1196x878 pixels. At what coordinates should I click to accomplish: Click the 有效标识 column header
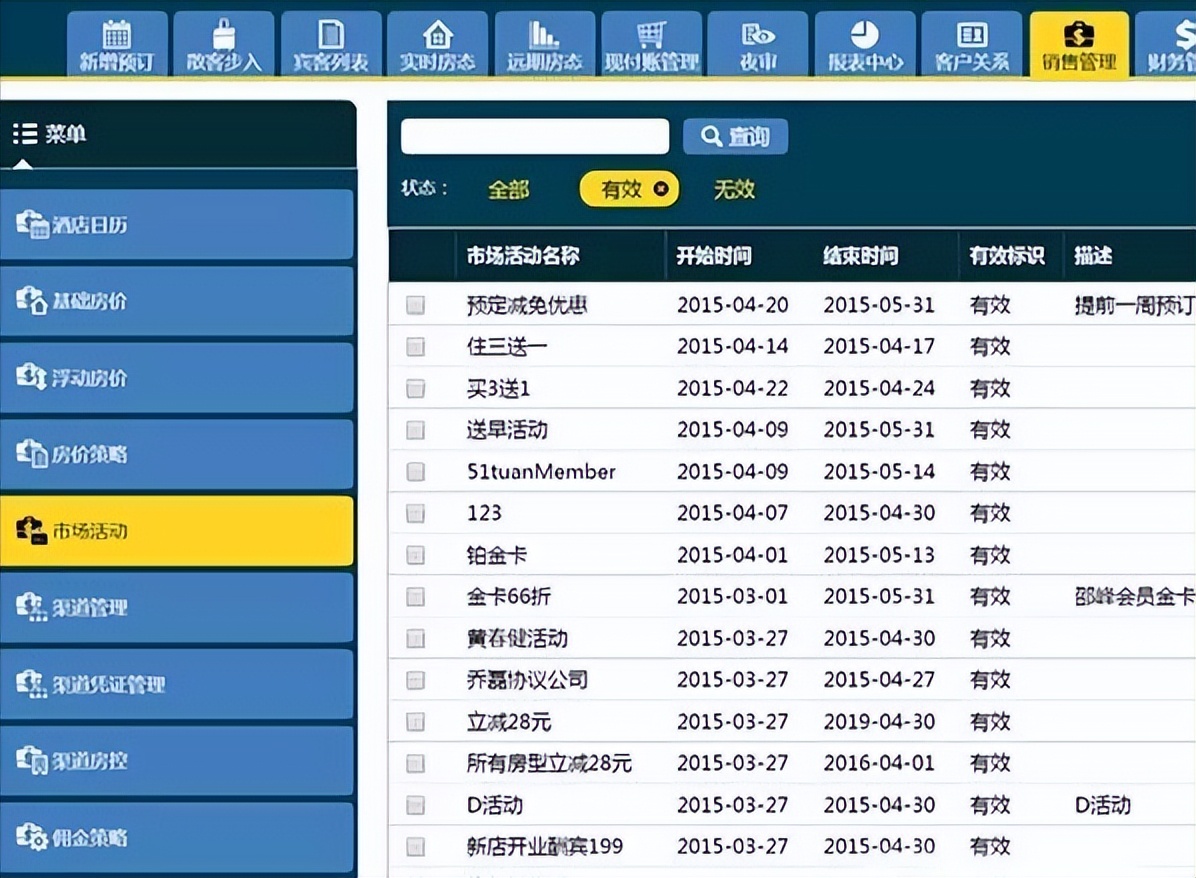click(1007, 256)
